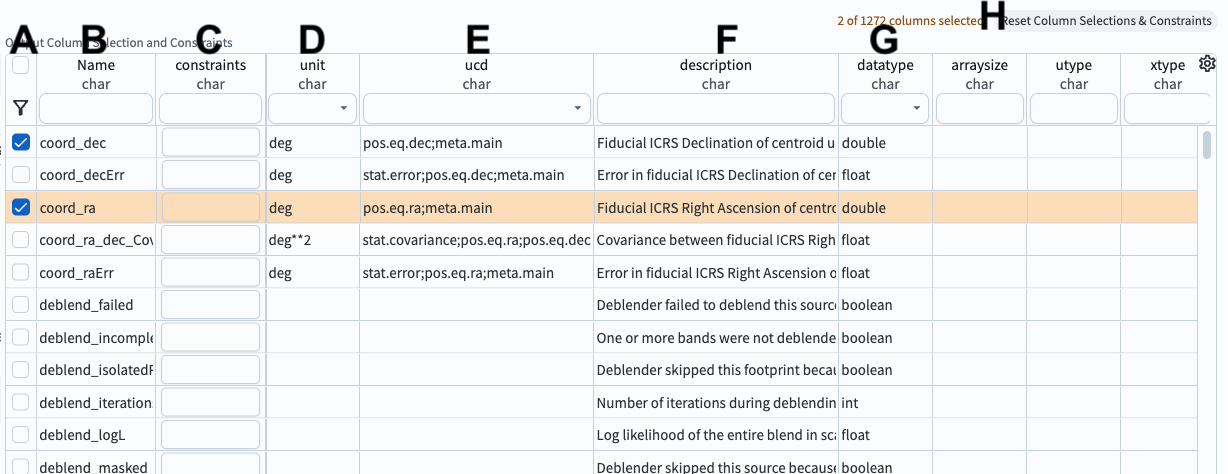Check the coord_decErr row checkbox
Screen dimensions: 1228x474
pos(20,175)
